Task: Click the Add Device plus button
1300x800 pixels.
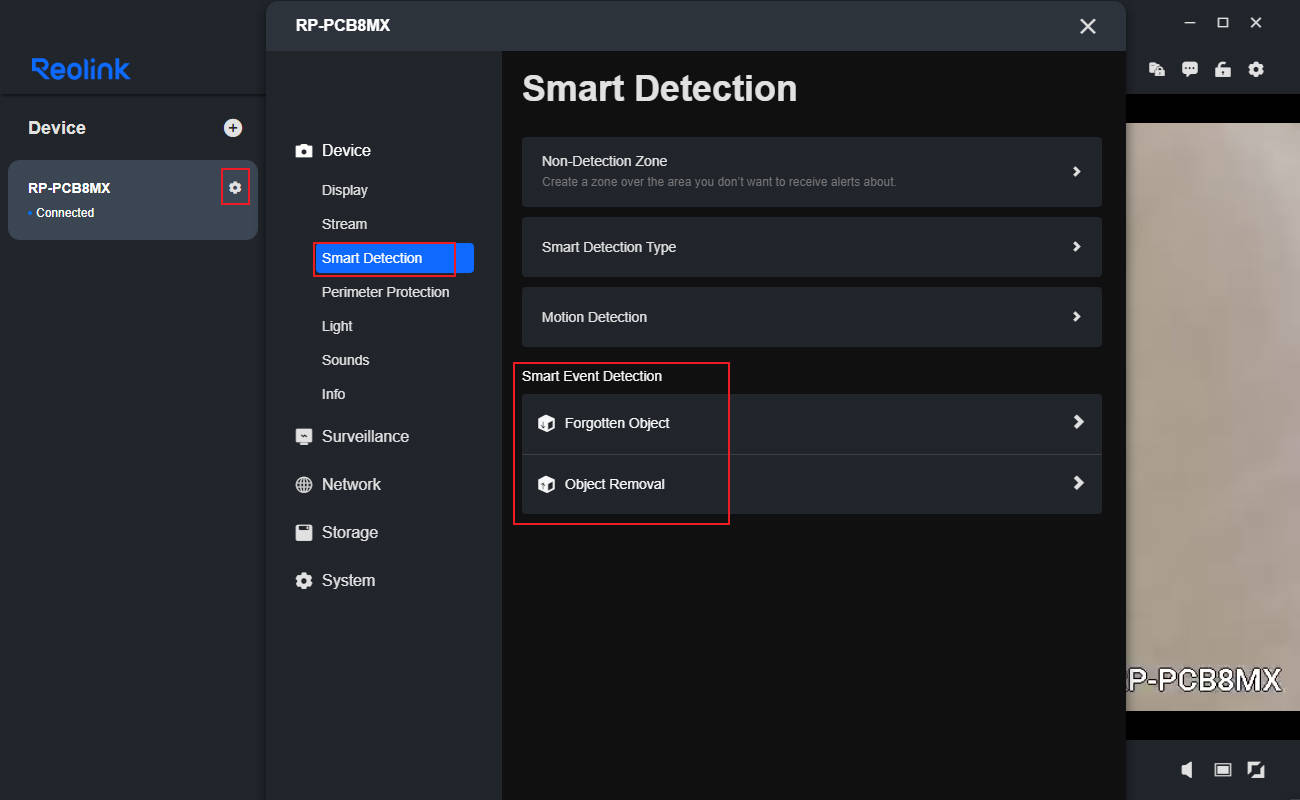Action: click(x=232, y=127)
